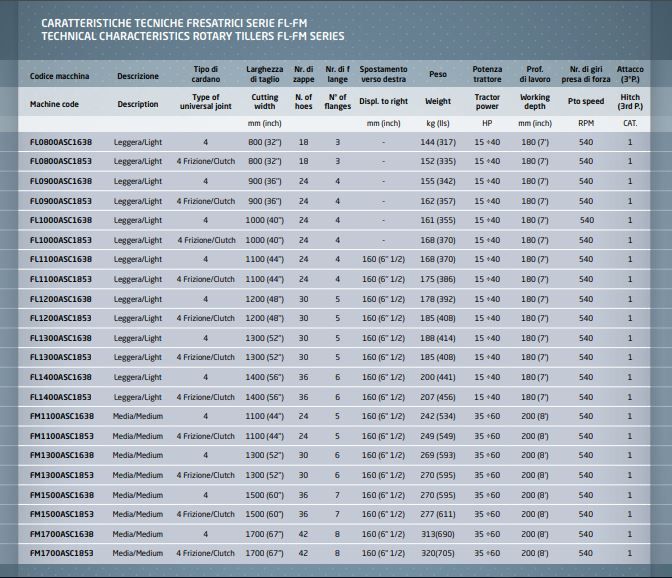672x578 pixels.
Task: Select the 'Machine code' header cell
Action: tap(54, 102)
